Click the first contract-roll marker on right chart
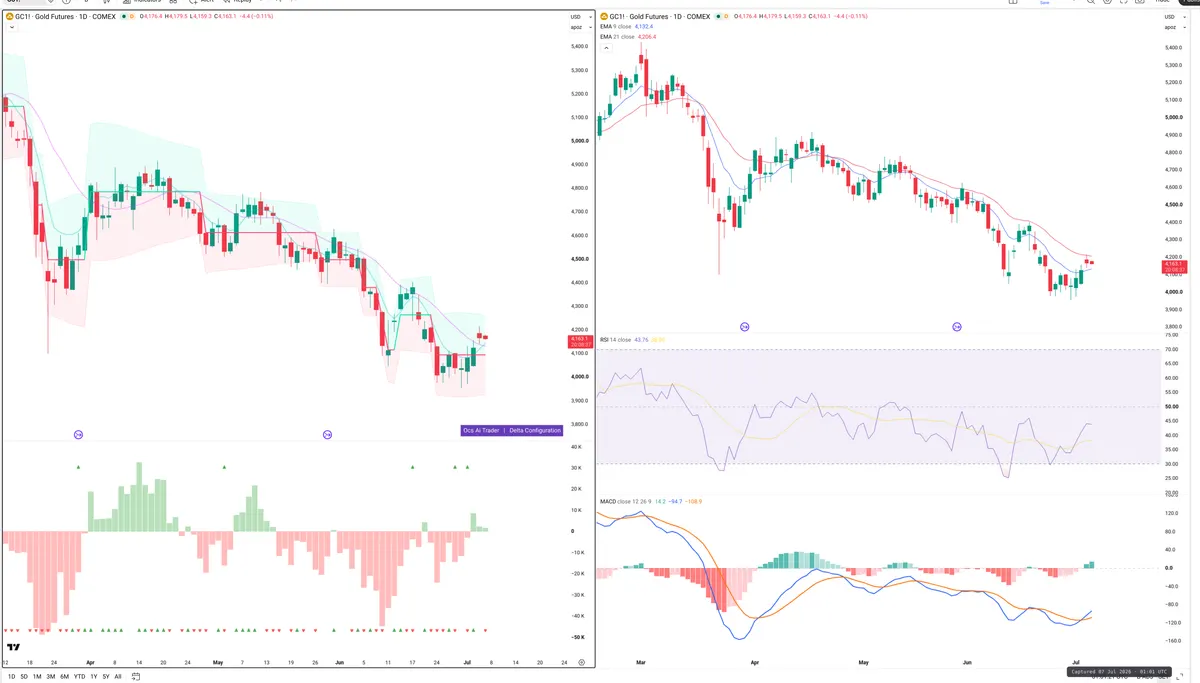Screen dimensions: 1200x683 click(744, 326)
